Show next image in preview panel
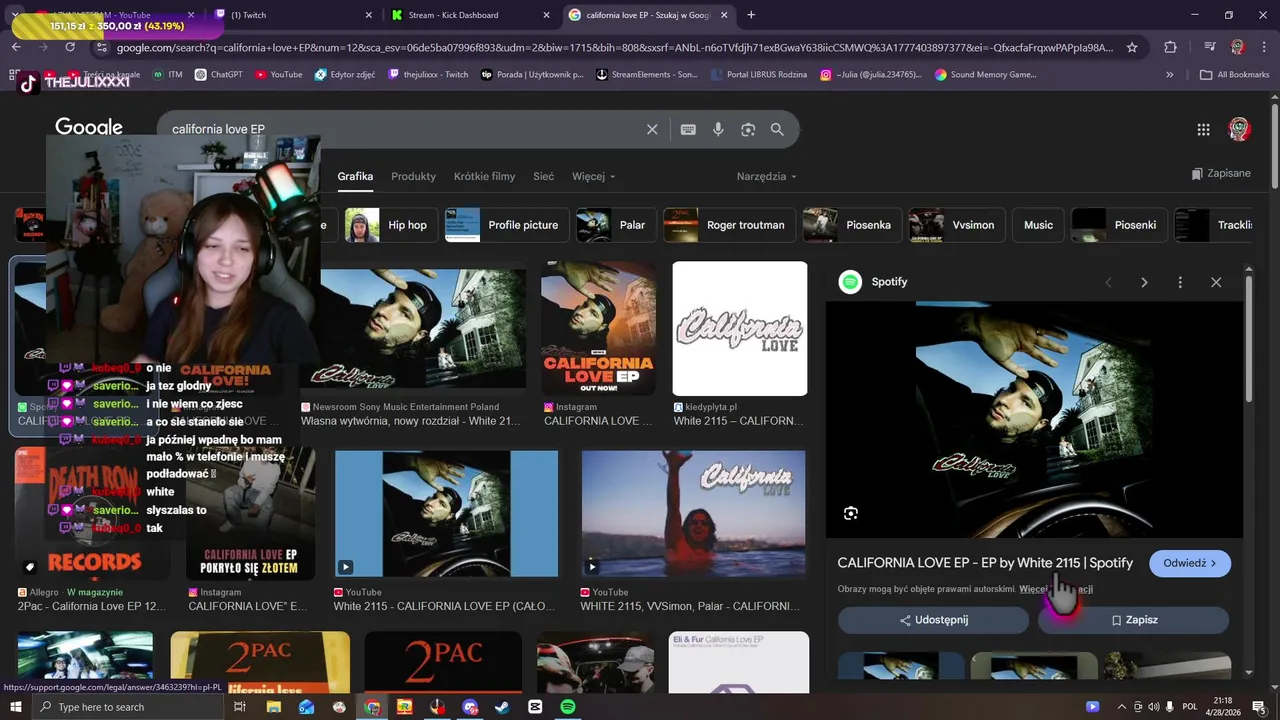Image resolution: width=1280 pixels, height=720 pixels. [1144, 282]
